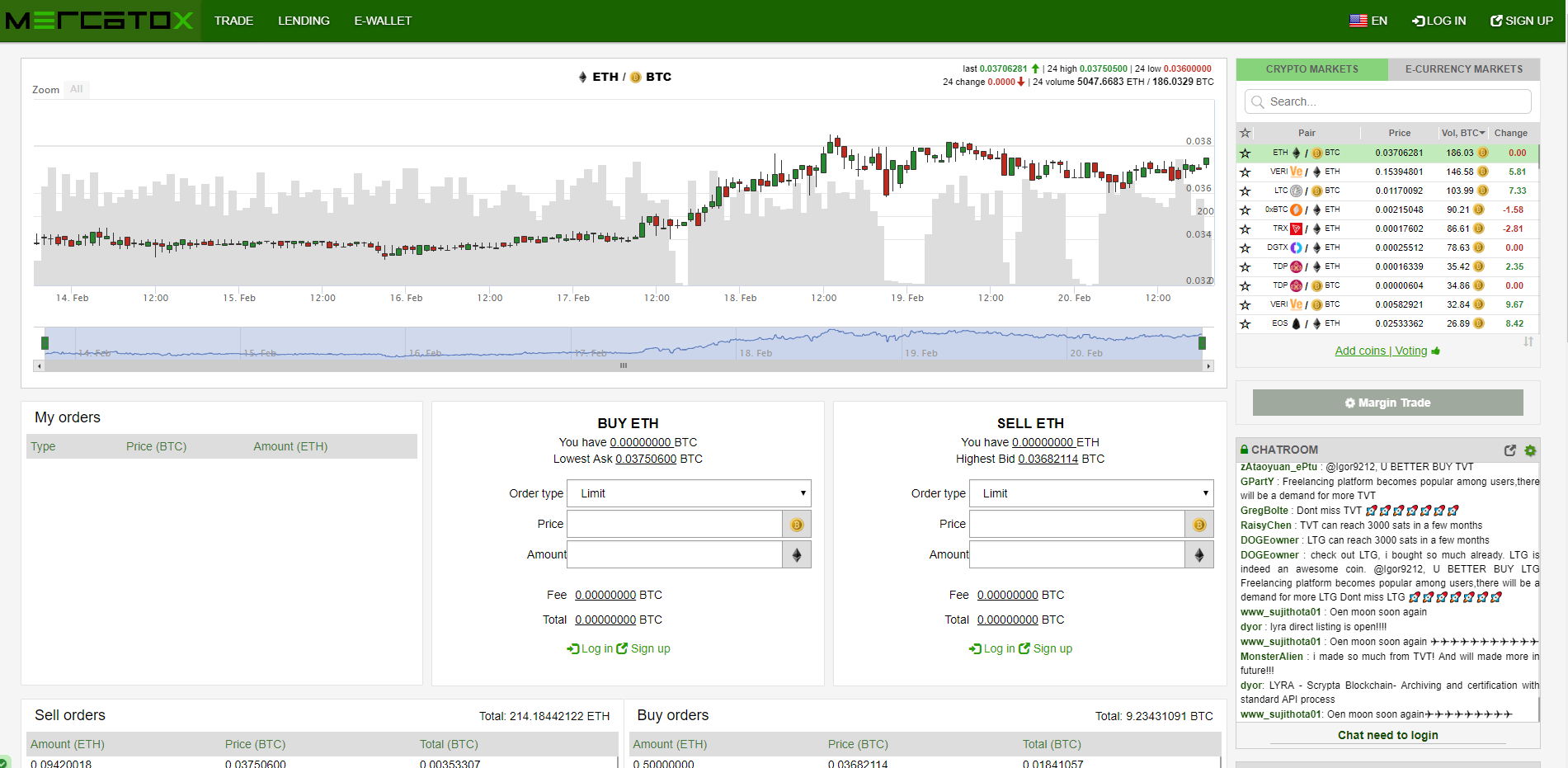Favorite the DGTX / ETH pair star
Screen dimensions: 1568x768
[1245, 247]
